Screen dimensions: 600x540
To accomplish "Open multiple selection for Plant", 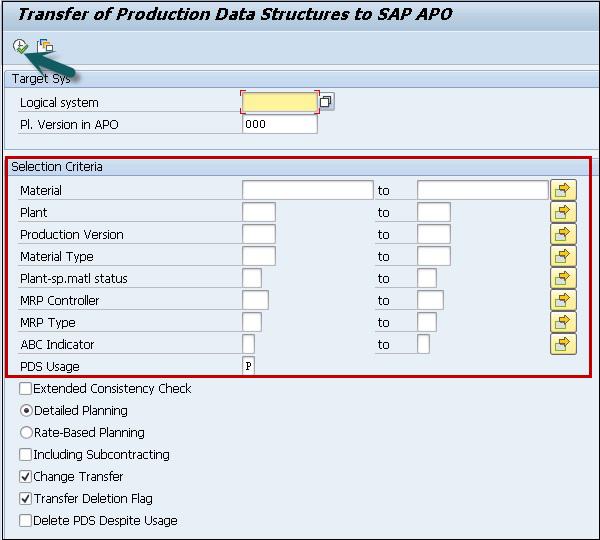I will coord(563,212).
